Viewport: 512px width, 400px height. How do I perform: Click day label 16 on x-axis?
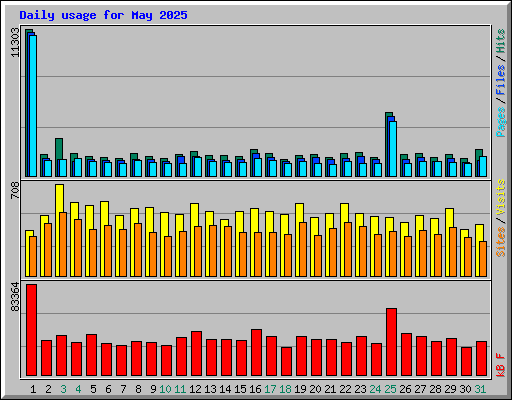[255, 389]
